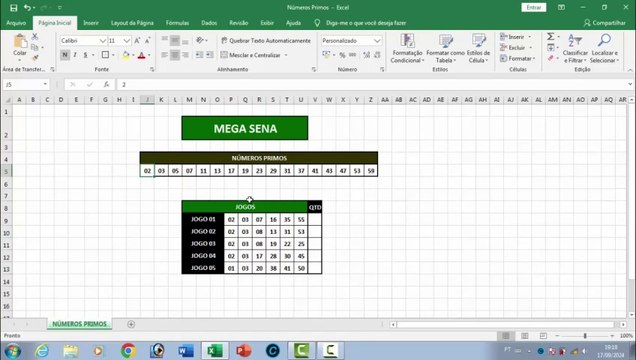This screenshot has width=636, height=360.
Task: Switch to the Exibir tab
Action: [267, 23]
